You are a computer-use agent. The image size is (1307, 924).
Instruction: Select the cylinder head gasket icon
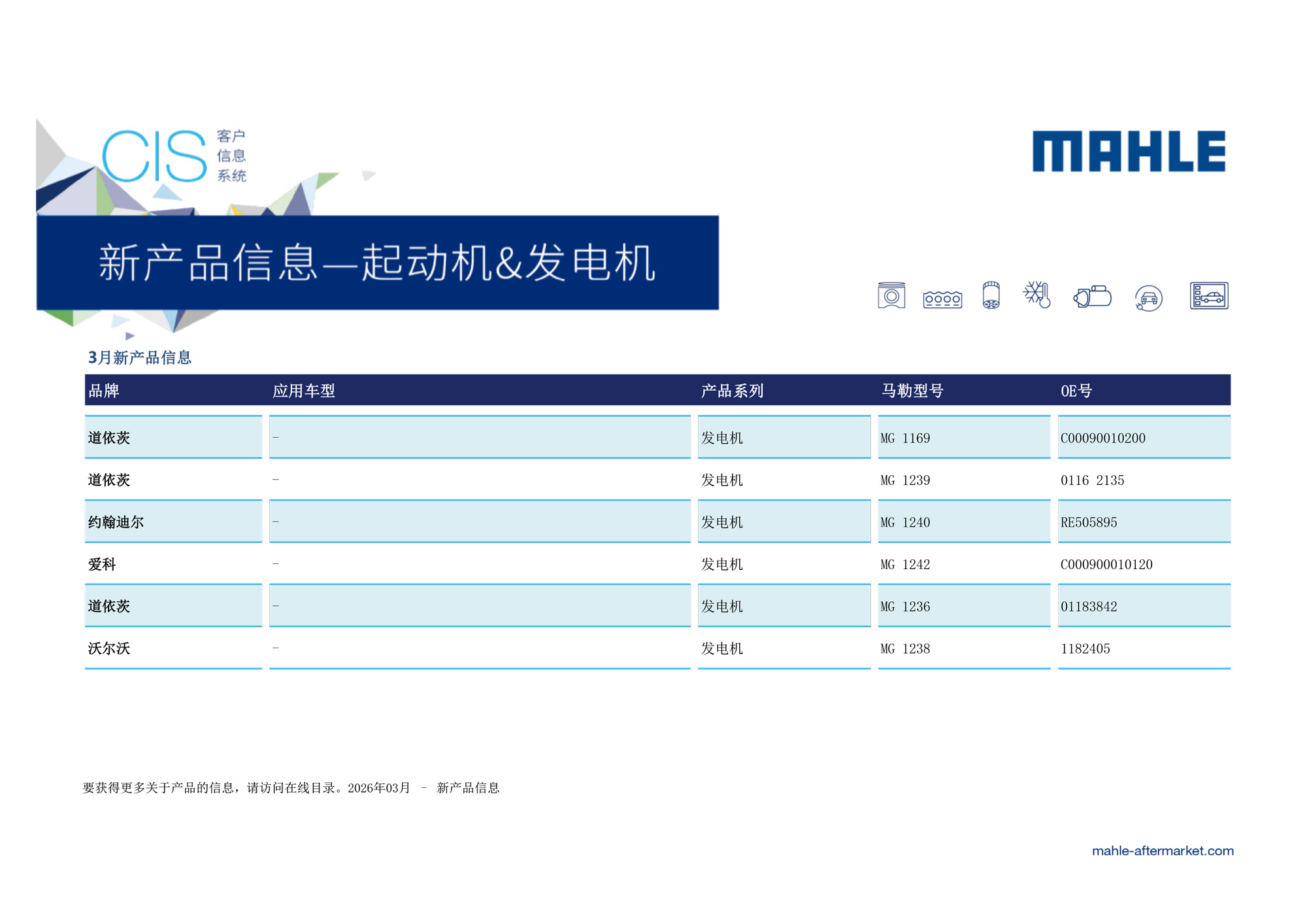tap(942, 299)
